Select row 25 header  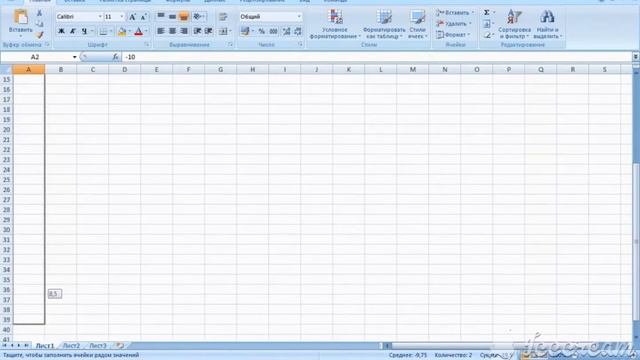[6, 180]
